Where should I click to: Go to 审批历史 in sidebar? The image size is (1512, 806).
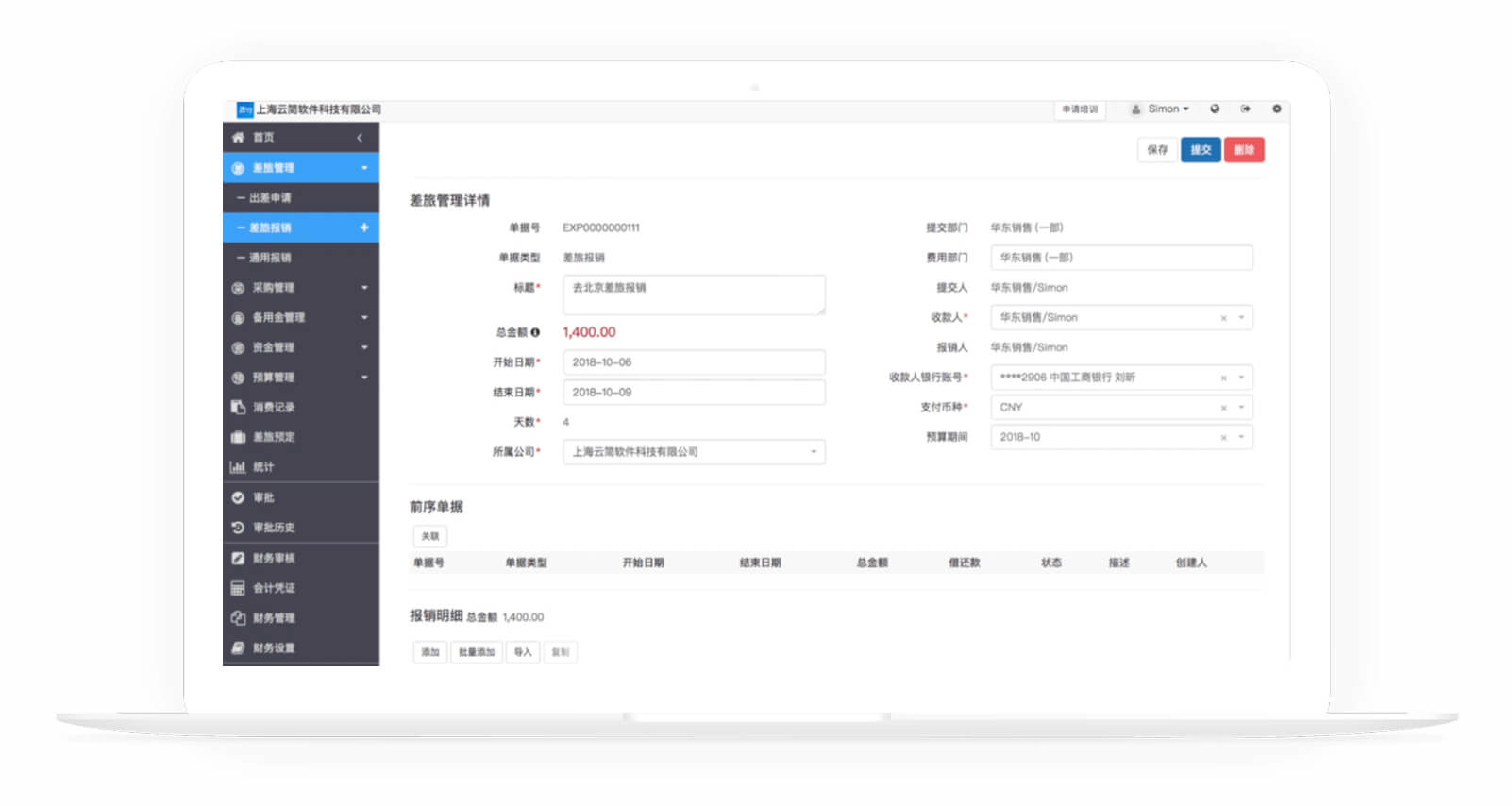pyautogui.click(x=273, y=528)
